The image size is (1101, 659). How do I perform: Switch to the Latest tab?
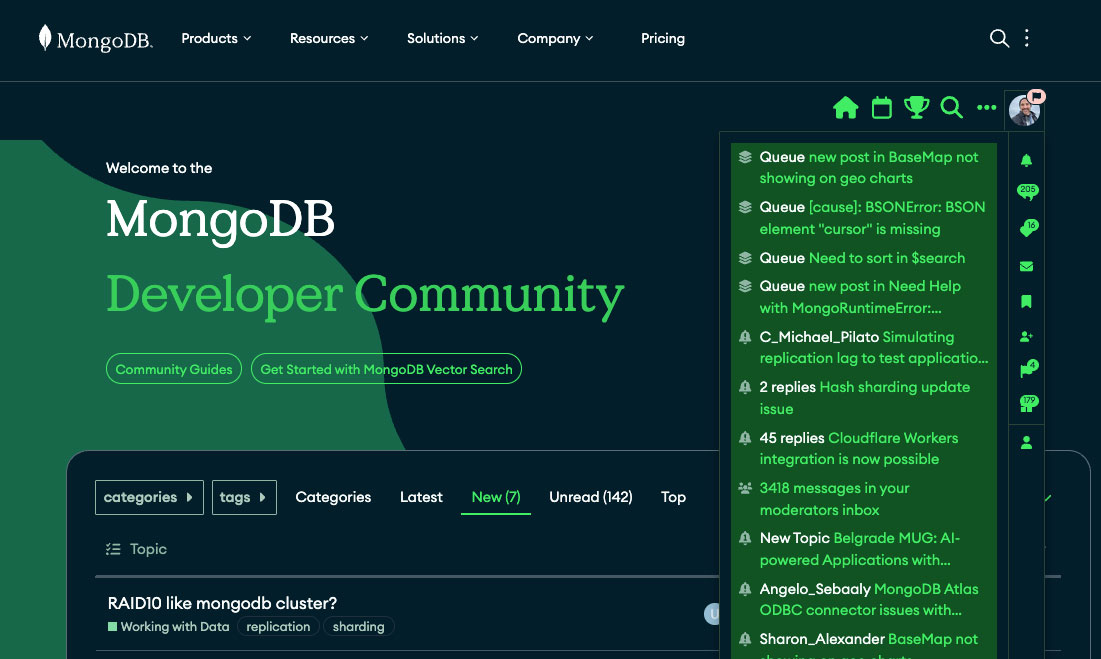pyautogui.click(x=421, y=497)
